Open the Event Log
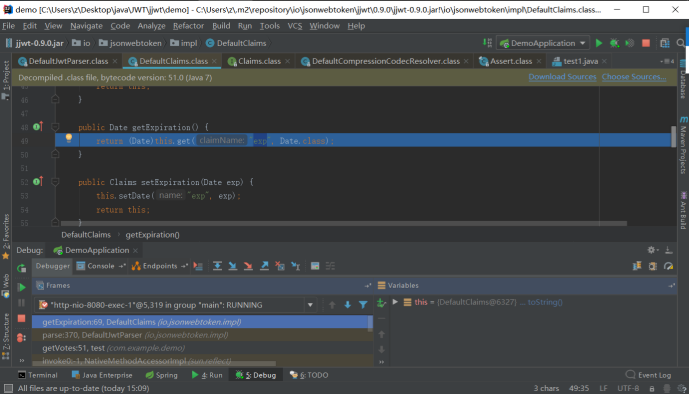This screenshot has height=394, width=689. click(x=649, y=375)
